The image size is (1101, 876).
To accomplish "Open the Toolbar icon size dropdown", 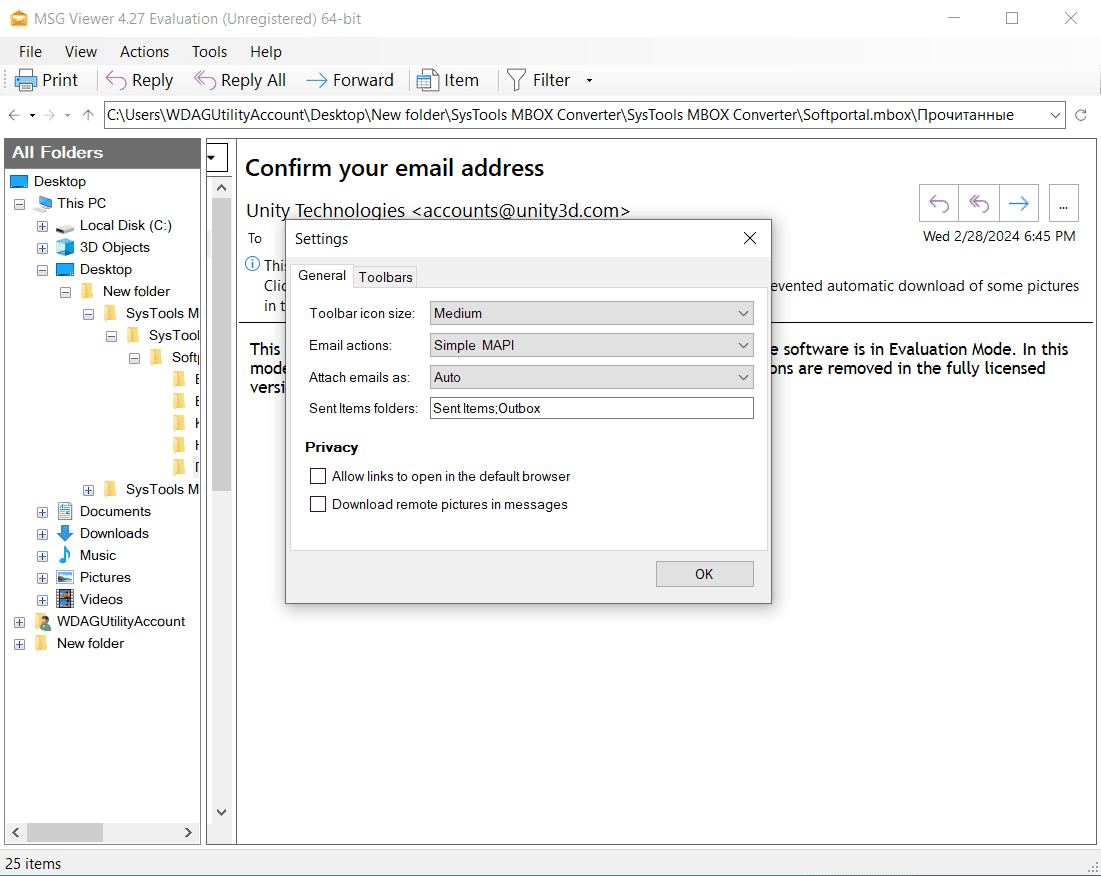I will click(x=591, y=313).
